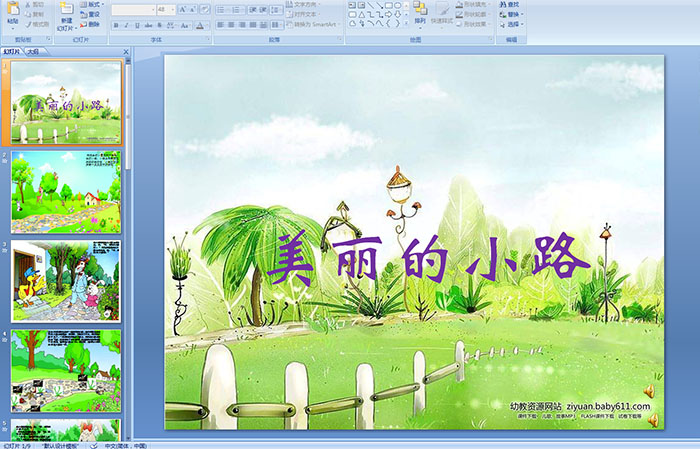The width and height of the screenshot is (700, 449).
Task: Open Shape Outline (形状轮廓) menu
Action: [474, 14]
